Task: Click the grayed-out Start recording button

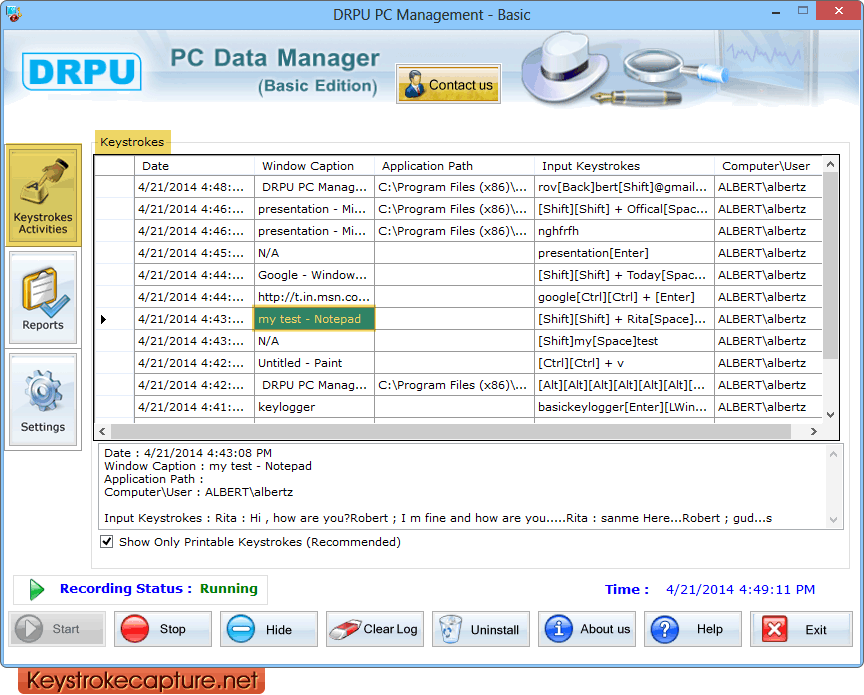Action: point(57,629)
